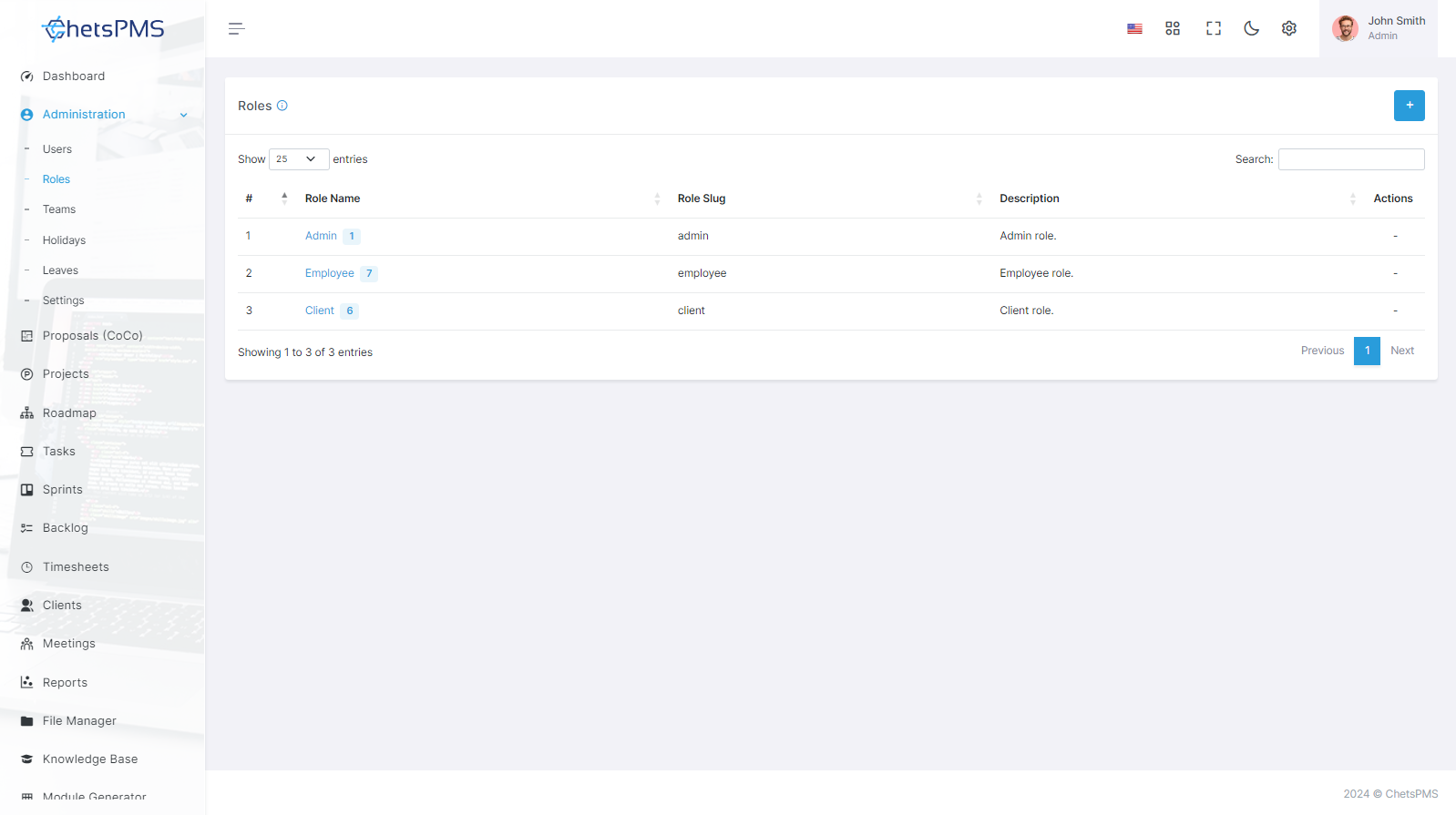Image resolution: width=1456 pixels, height=815 pixels.
Task: Open the language flag selector
Action: click(x=1134, y=29)
